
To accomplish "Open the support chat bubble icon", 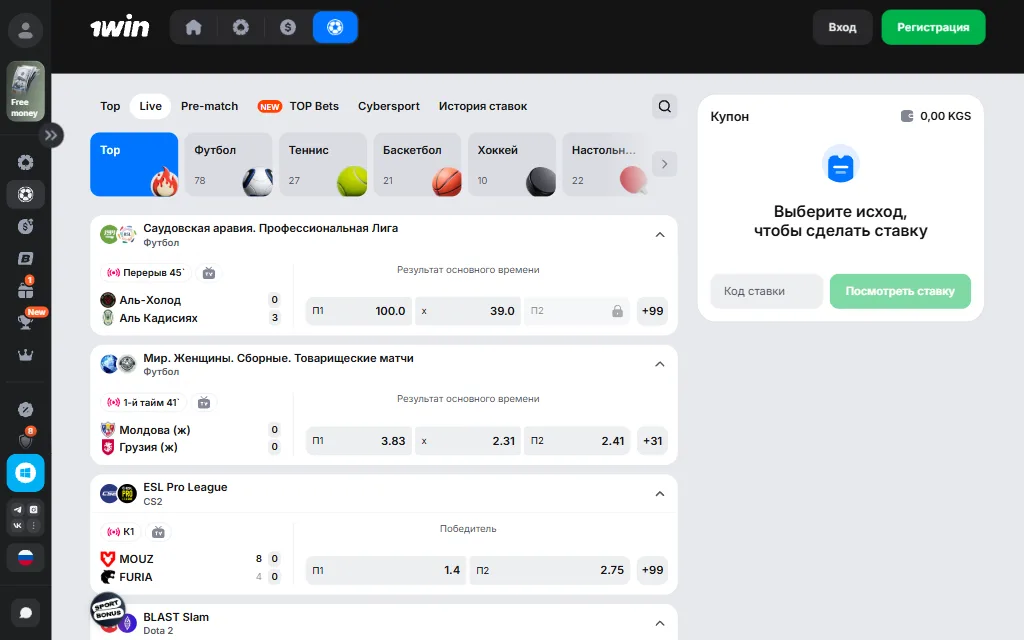I will point(25,613).
